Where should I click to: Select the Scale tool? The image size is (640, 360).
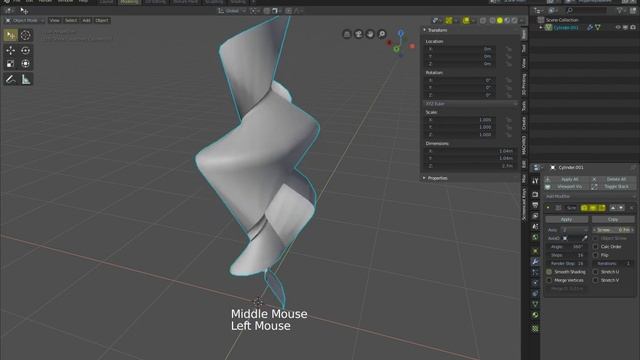point(11,64)
